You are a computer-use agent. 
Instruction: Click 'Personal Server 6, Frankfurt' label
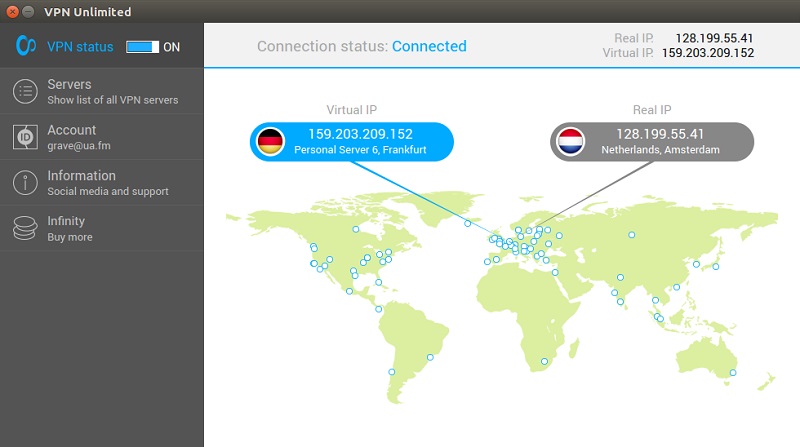pos(360,150)
